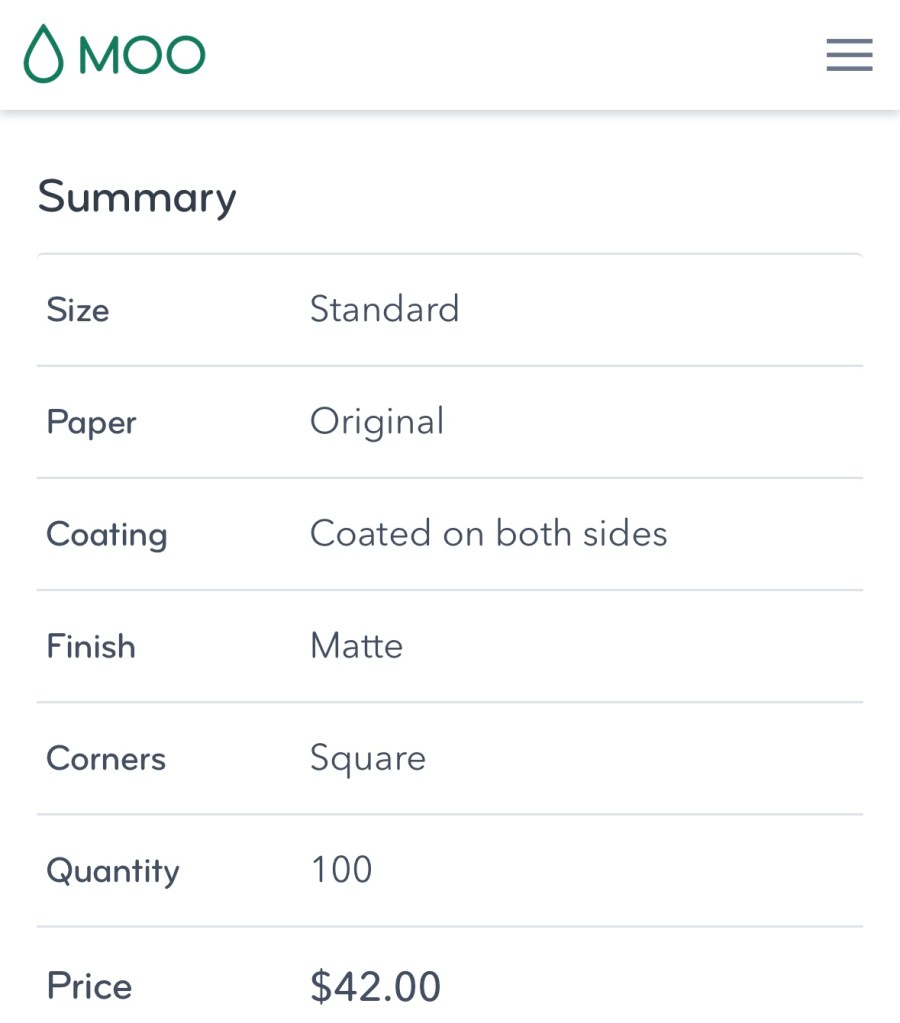The width and height of the screenshot is (900, 1023).
Task: Select the Size row label
Action: (78, 310)
